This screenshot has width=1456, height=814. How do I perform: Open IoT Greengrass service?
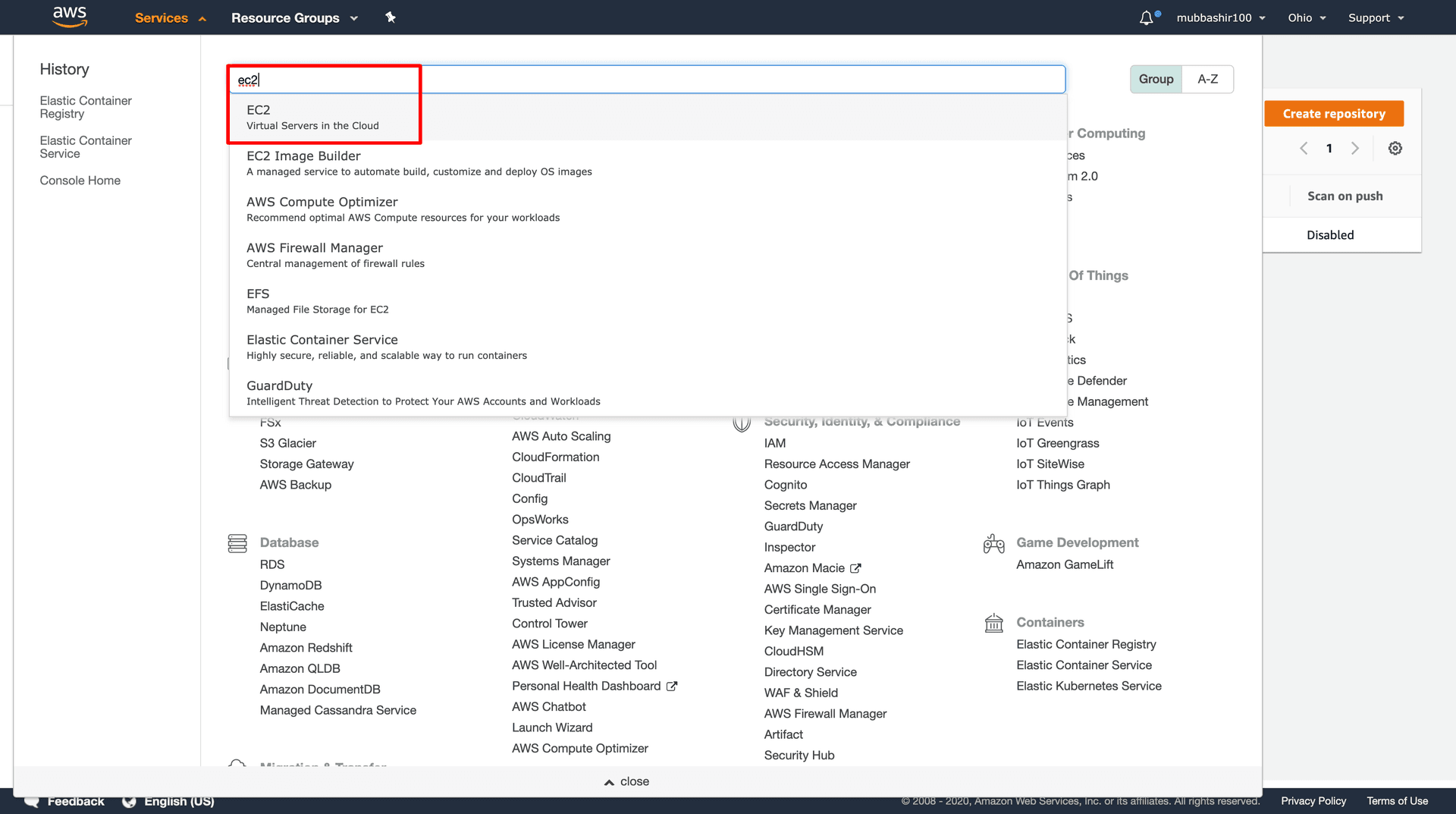1057,443
